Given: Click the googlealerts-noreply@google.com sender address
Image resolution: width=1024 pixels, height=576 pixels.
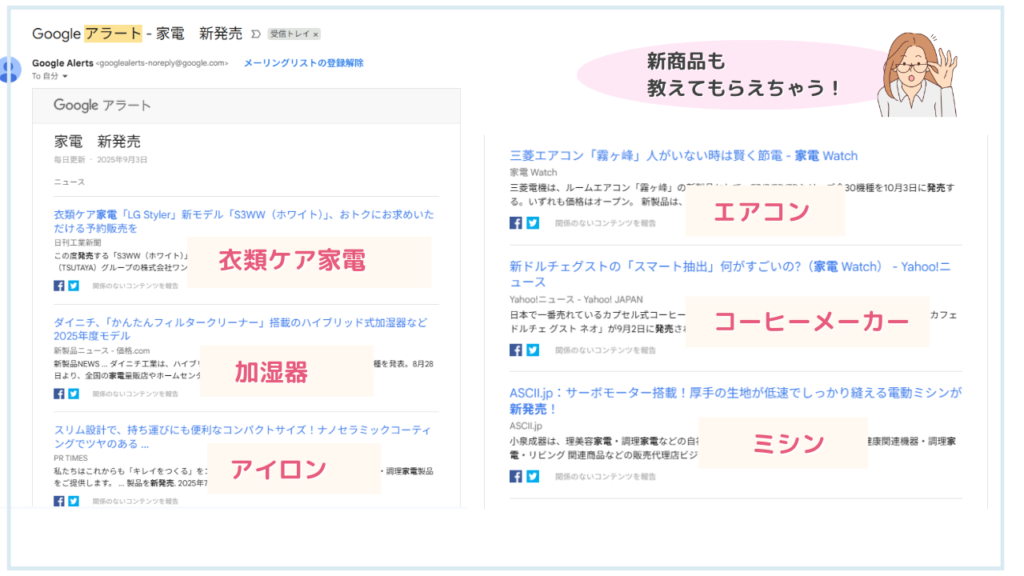Looking at the screenshot, I should (x=162, y=63).
